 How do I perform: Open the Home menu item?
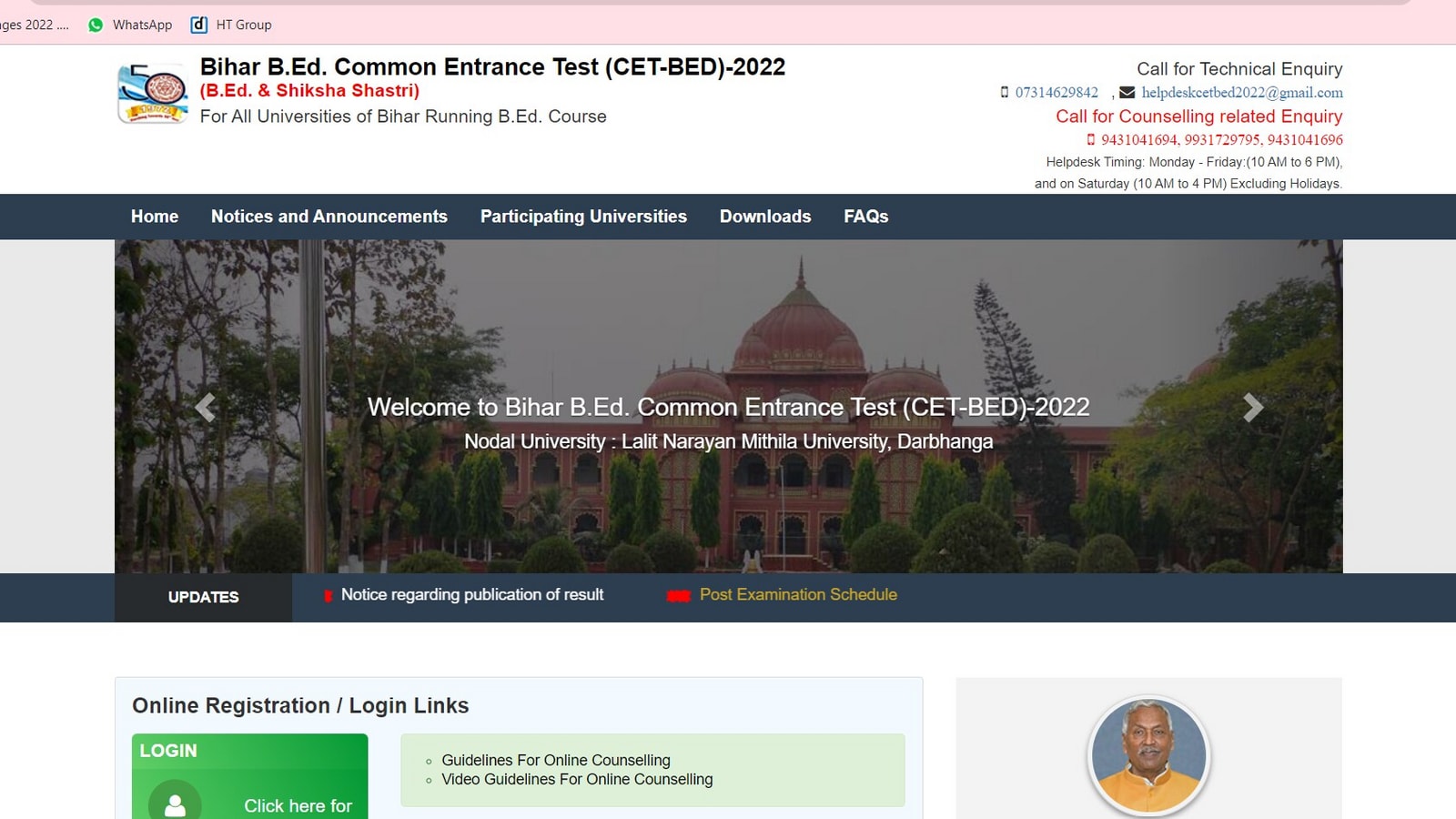point(155,217)
